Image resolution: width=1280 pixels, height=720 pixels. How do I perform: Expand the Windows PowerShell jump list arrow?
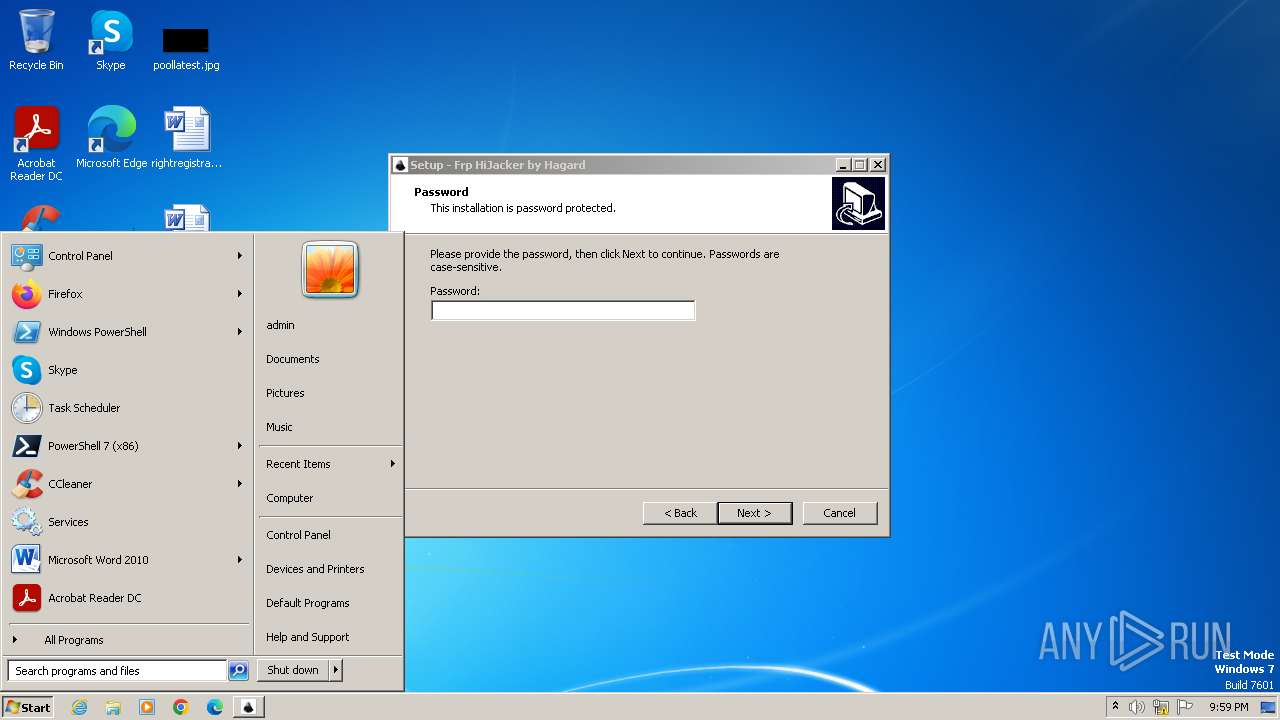tap(240, 332)
